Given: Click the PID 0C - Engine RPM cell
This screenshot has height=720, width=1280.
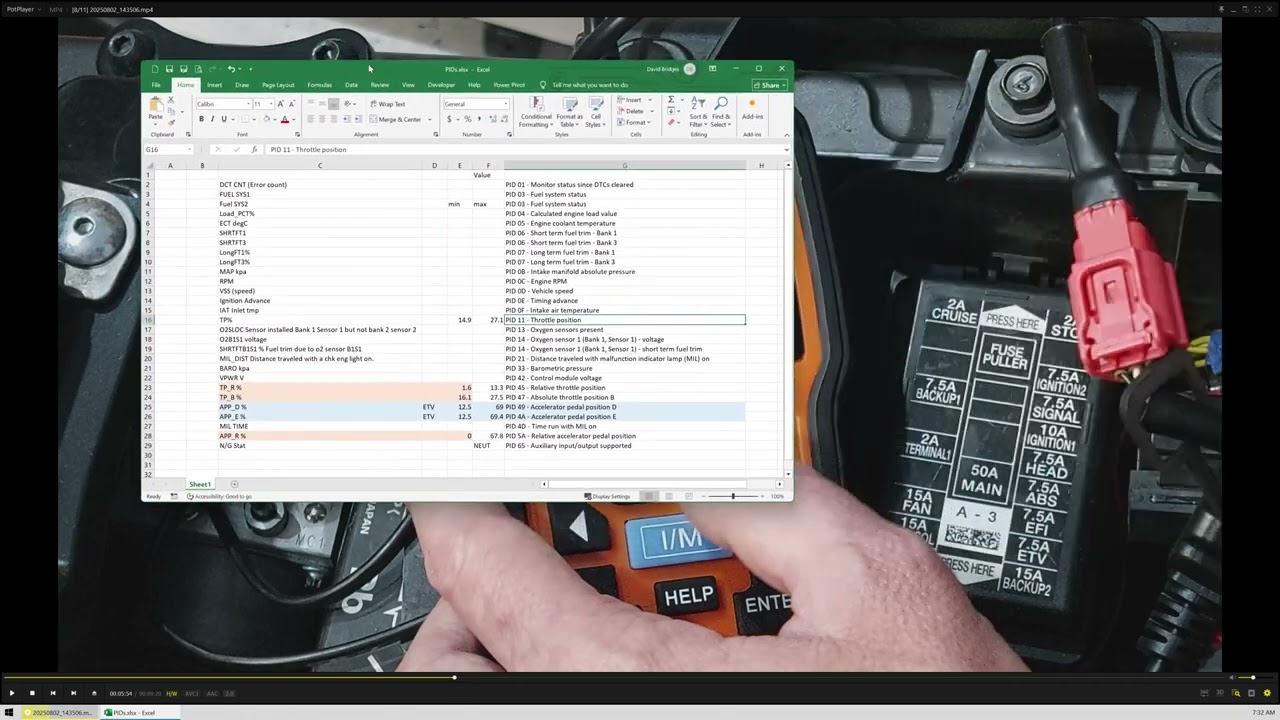Looking at the screenshot, I should [x=625, y=281].
